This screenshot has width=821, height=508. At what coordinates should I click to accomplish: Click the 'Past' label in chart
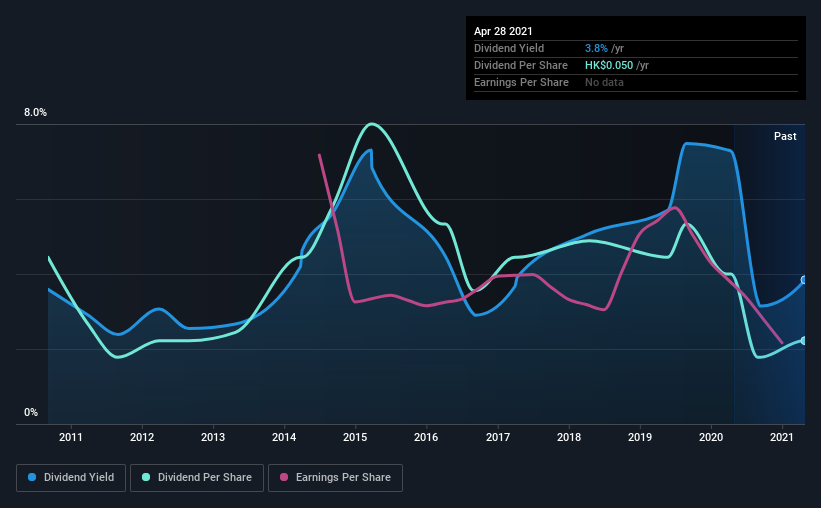tap(785, 136)
